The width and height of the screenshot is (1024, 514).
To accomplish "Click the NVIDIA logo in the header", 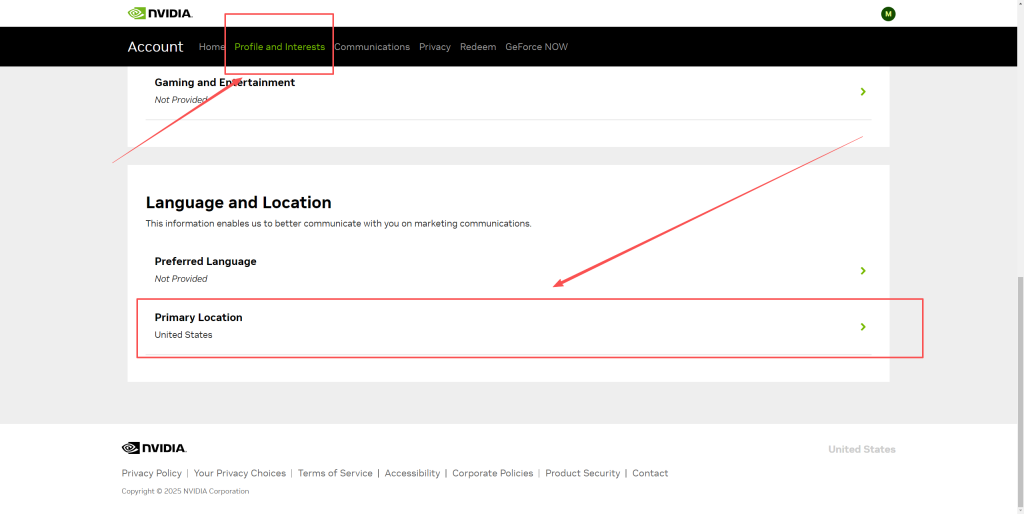I will click(160, 13).
